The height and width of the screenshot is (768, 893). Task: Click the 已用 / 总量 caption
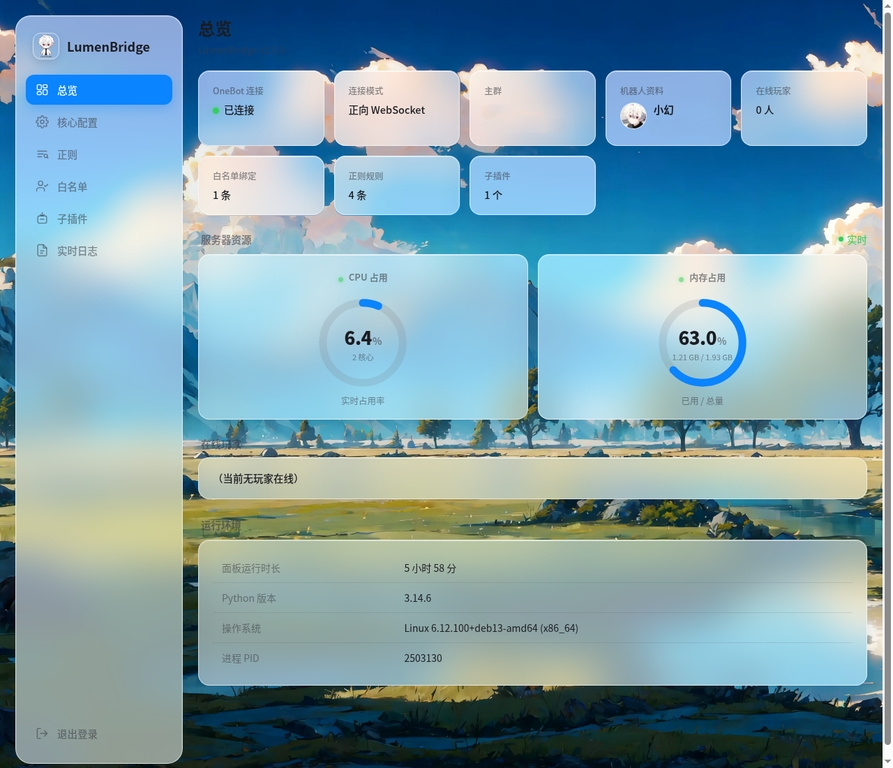[702, 401]
